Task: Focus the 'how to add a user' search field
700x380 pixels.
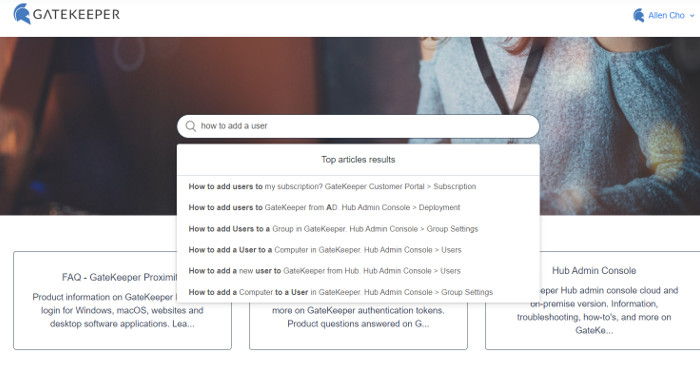Action: coord(358,126)
